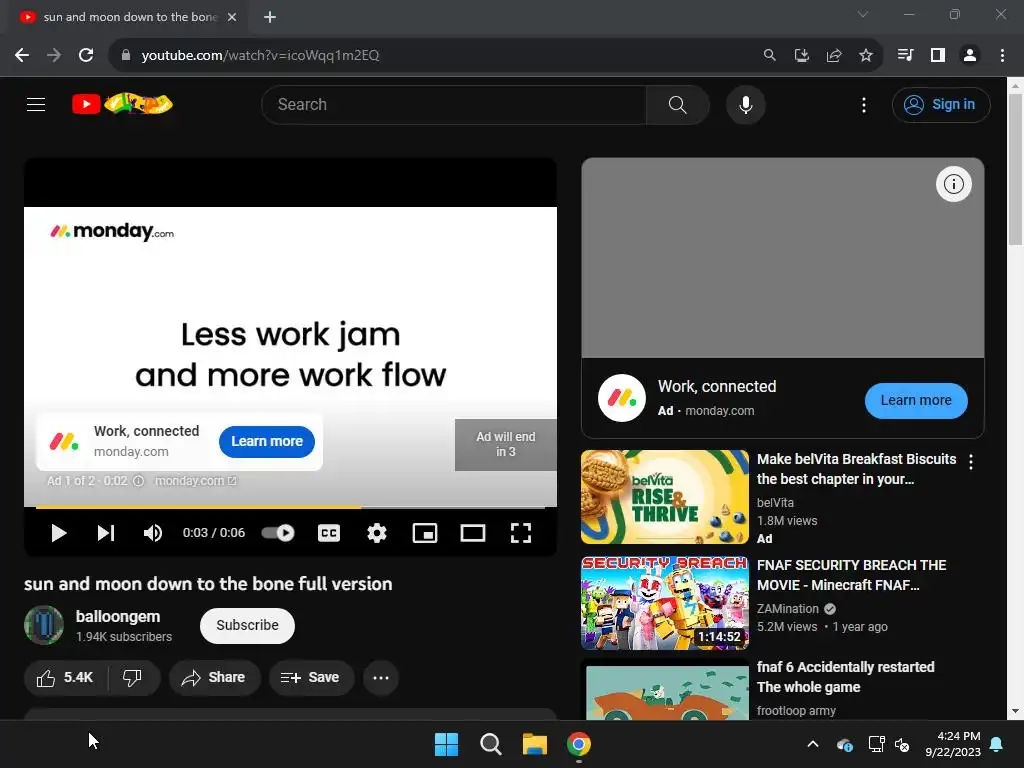Open the ad info icon in sidebar ad
The height and width of the screenshot is (768, 1024).
[953, 184]
